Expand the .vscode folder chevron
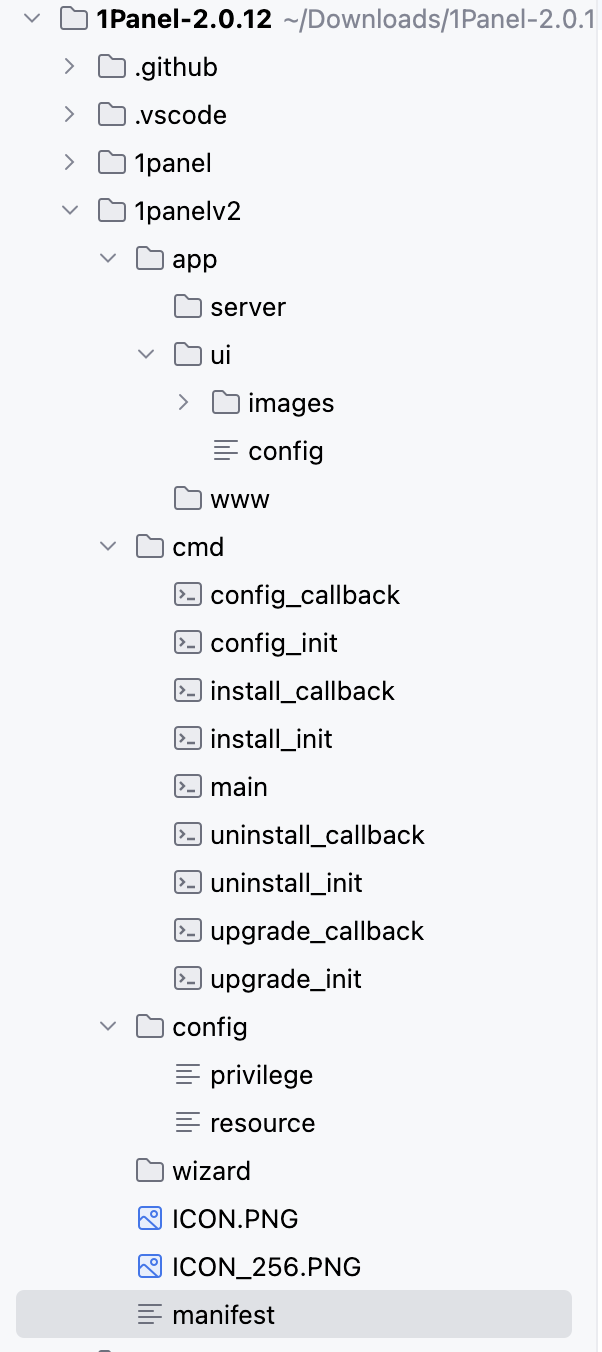This screenshot has height=1352, width=602. point(69,115)
